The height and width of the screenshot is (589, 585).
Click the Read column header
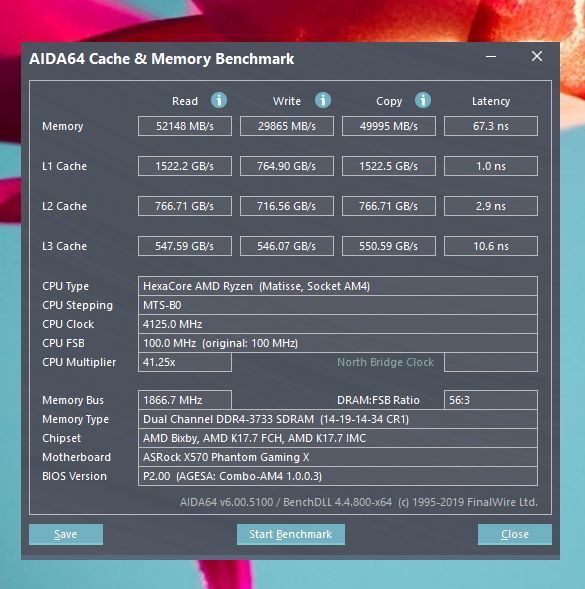[185, 101]
